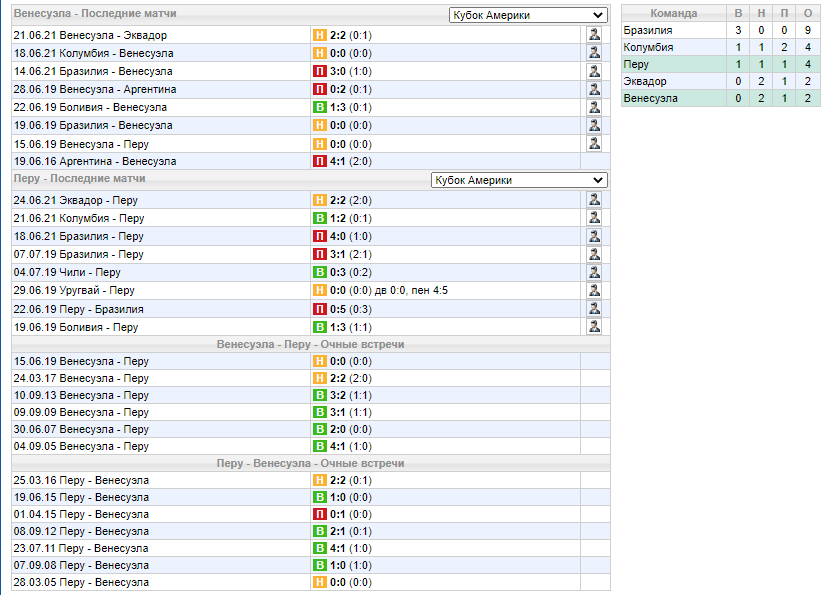
Task: Click the Венесуэла - Последние матчи header
Action: click(95, 13)
